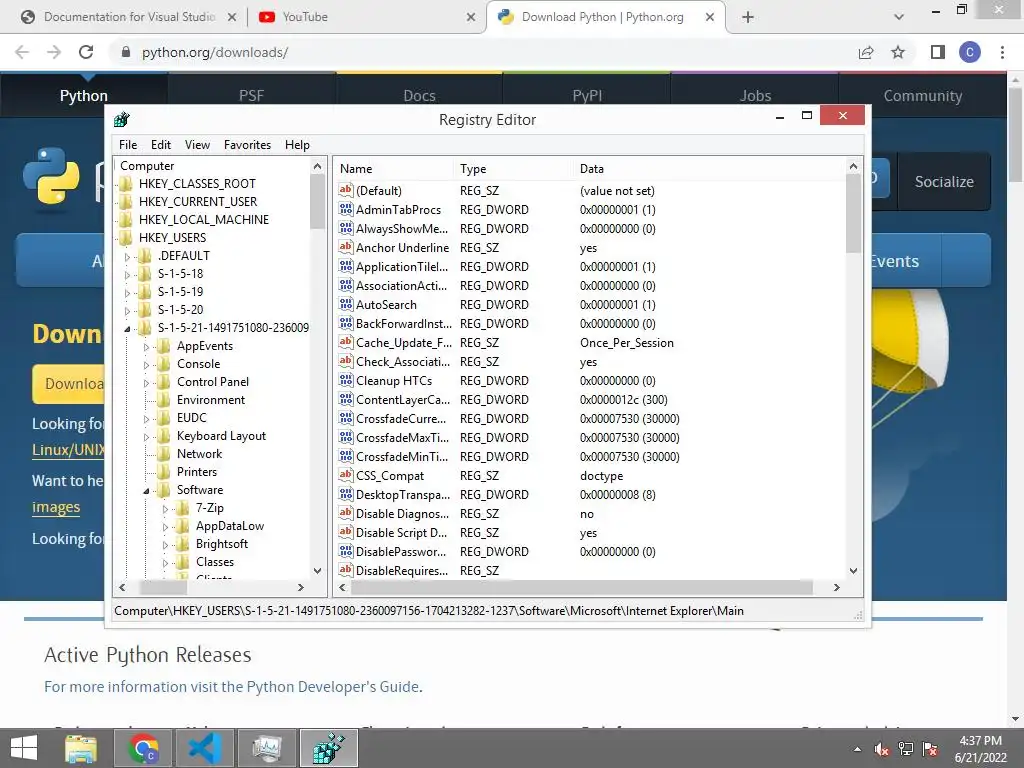Click the Registry Editor title bar icon
1024x768 pixels.
(121, 120)
